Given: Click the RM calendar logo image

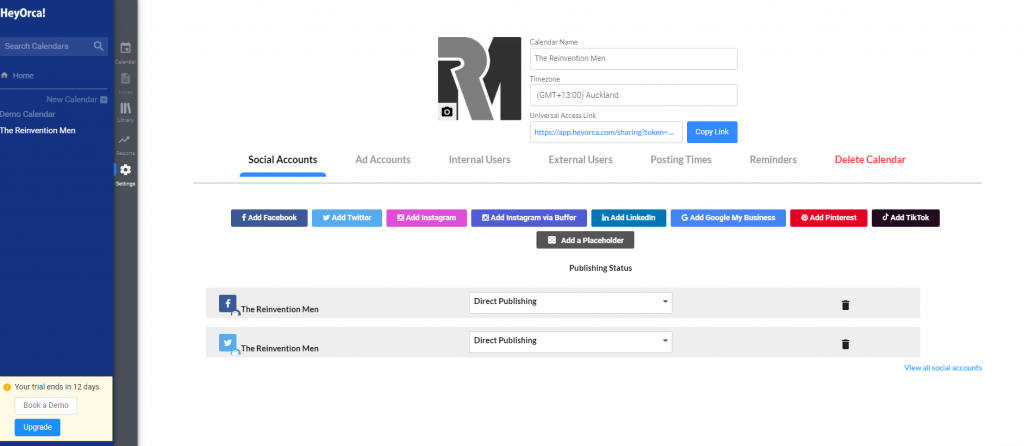Looking at the screenshot, I should [479, 78].
